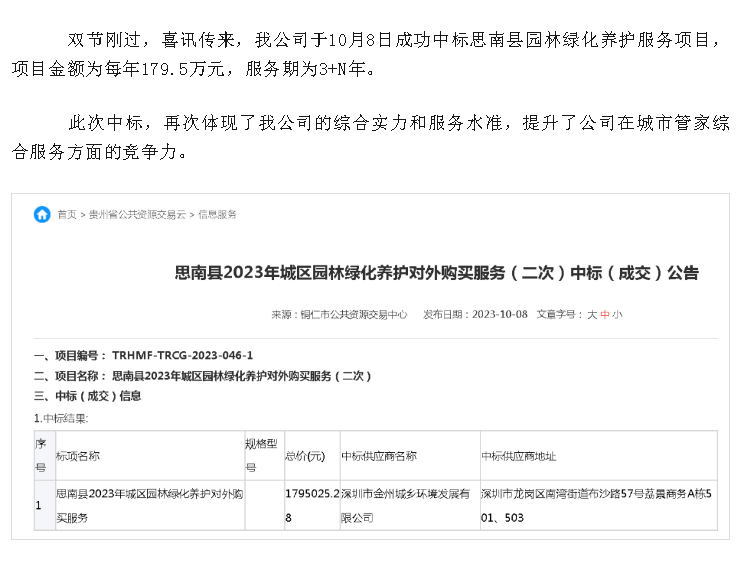
Task: Click supplier name 深圳市金州城乡环境发展有限公司 cell
Action: point(405,505)
